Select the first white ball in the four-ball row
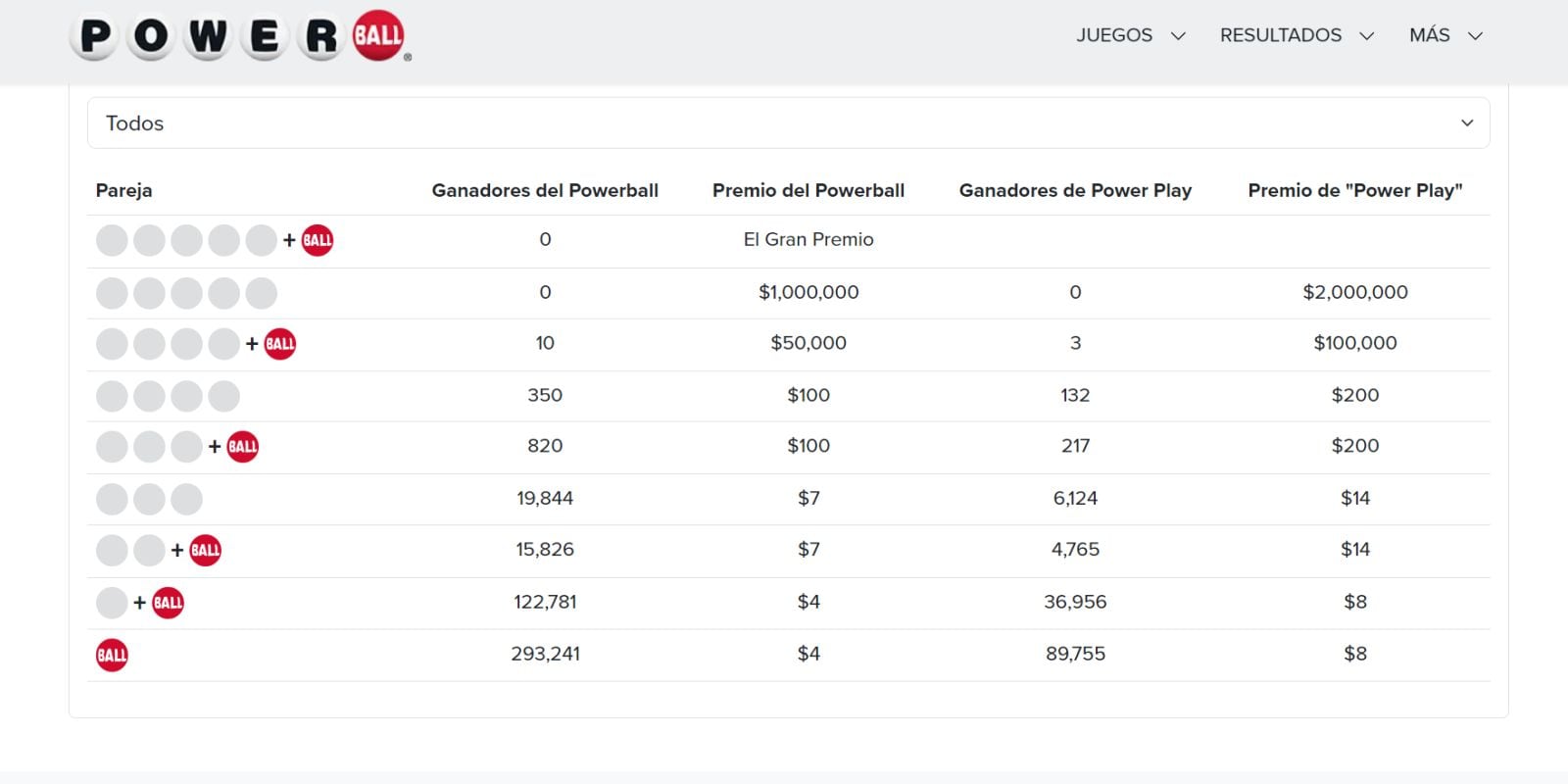 coord(111,395)
